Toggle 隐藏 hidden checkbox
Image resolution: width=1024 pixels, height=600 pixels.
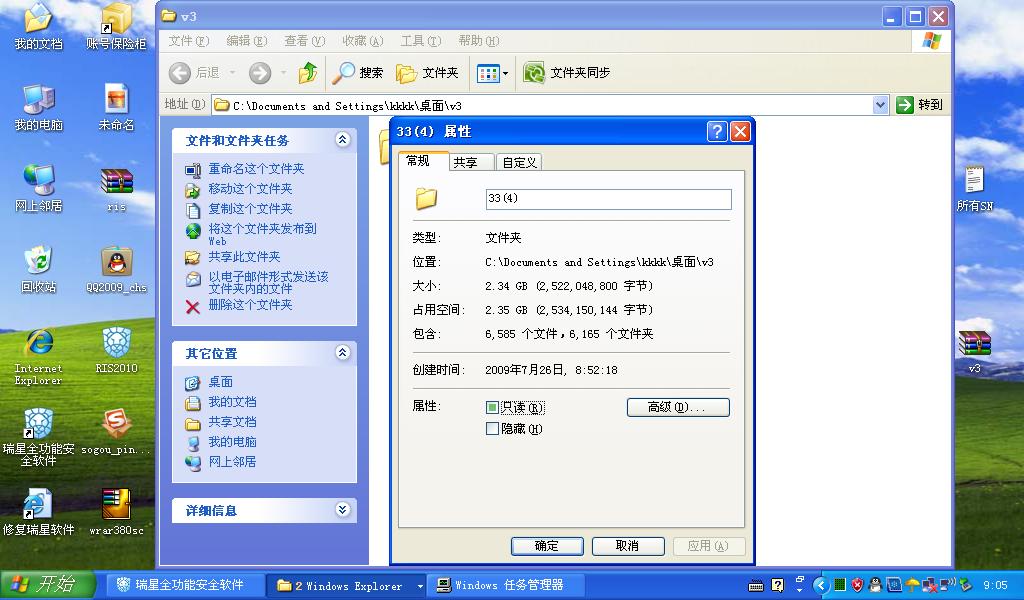pyautogui.click(x=492, y=428)
